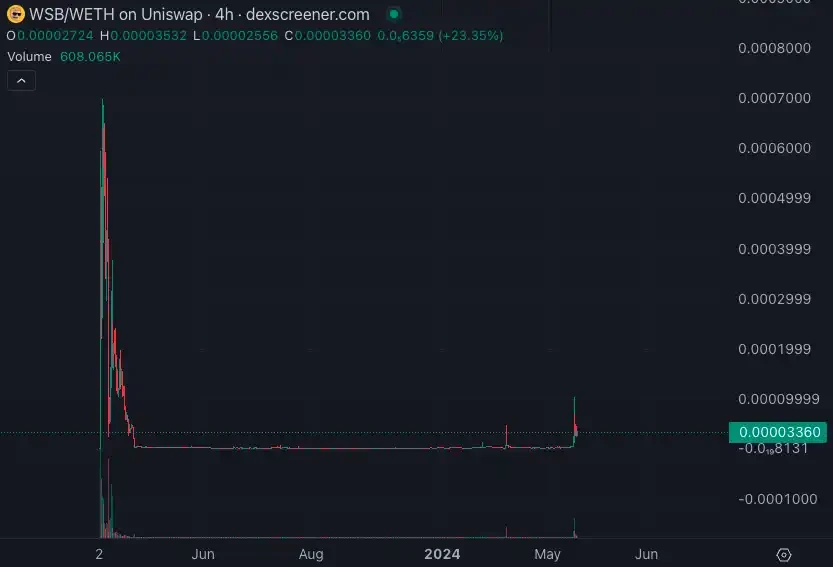
Task: Click the 2024 label on time axis
Action: click(441, 554)
